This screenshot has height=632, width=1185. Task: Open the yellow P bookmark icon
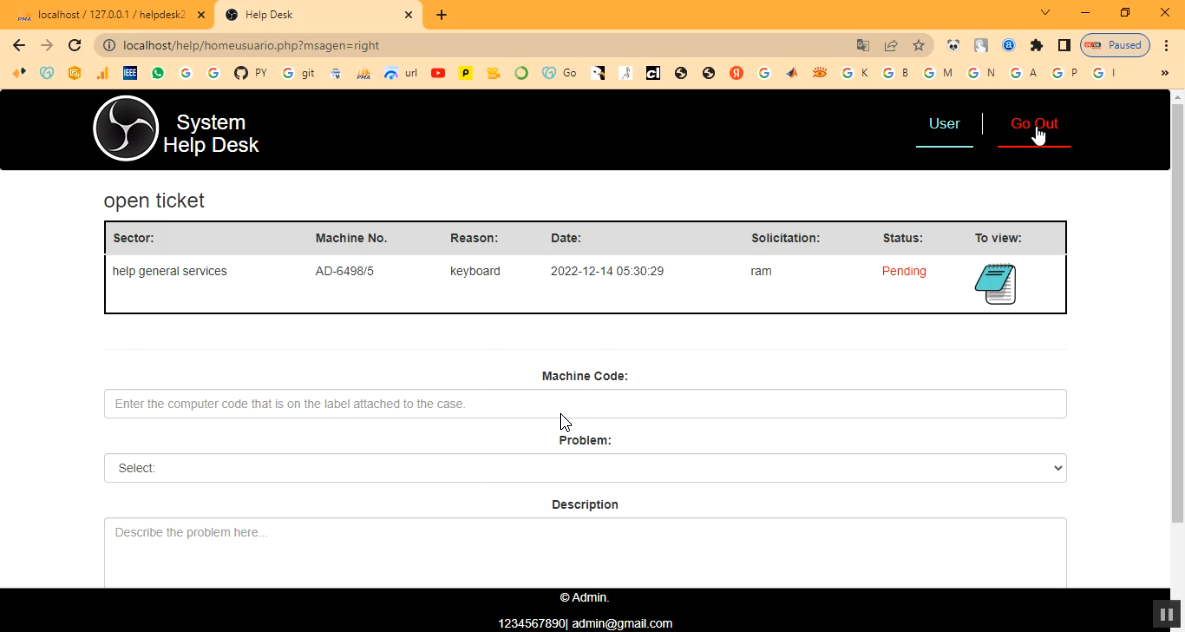(x=466, y=73)
